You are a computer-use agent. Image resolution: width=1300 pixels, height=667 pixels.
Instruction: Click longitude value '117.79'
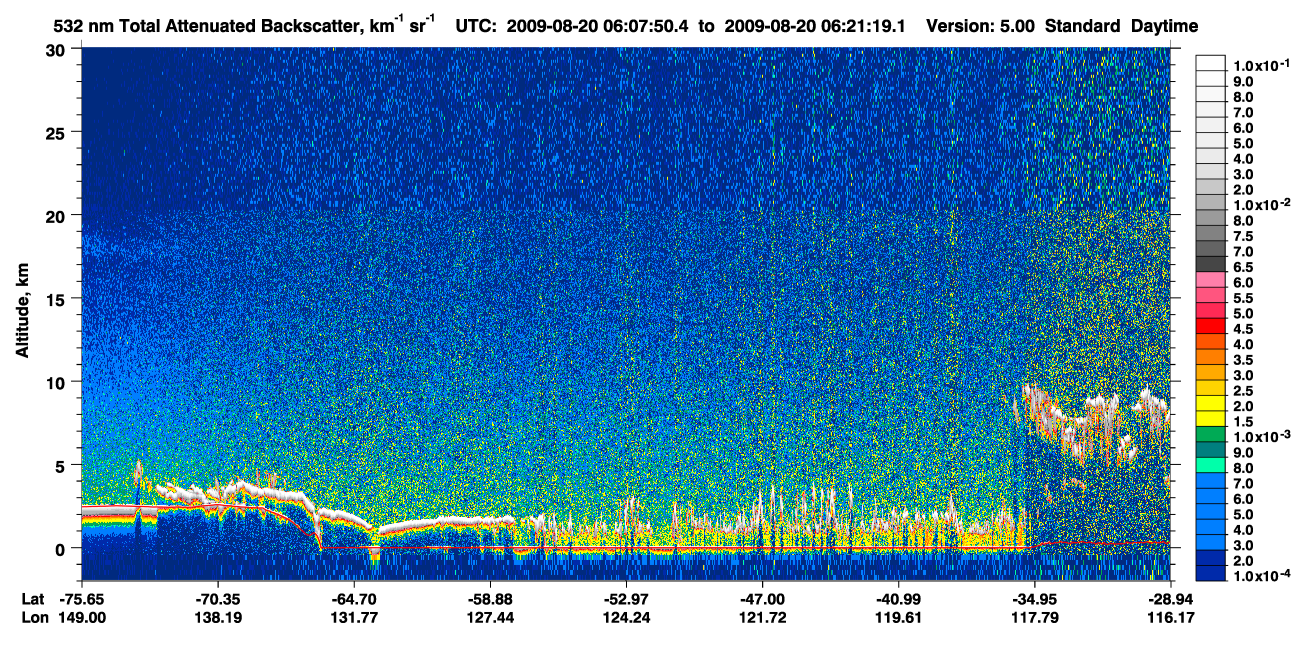tap(1034, 617)
